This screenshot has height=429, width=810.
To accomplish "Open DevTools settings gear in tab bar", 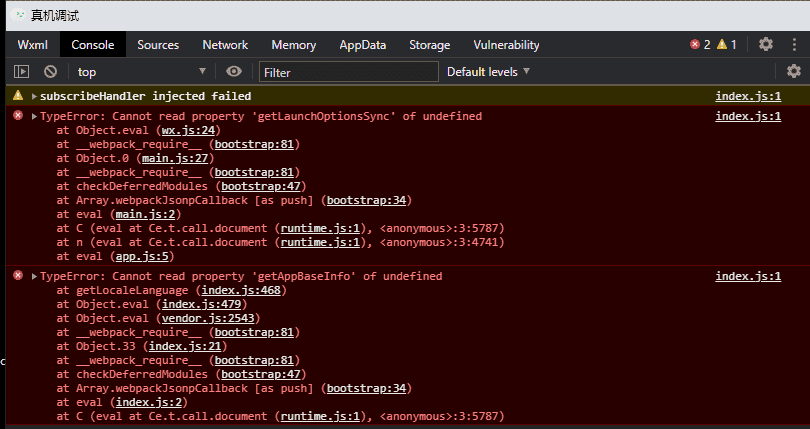I will (x=766, y=44).
